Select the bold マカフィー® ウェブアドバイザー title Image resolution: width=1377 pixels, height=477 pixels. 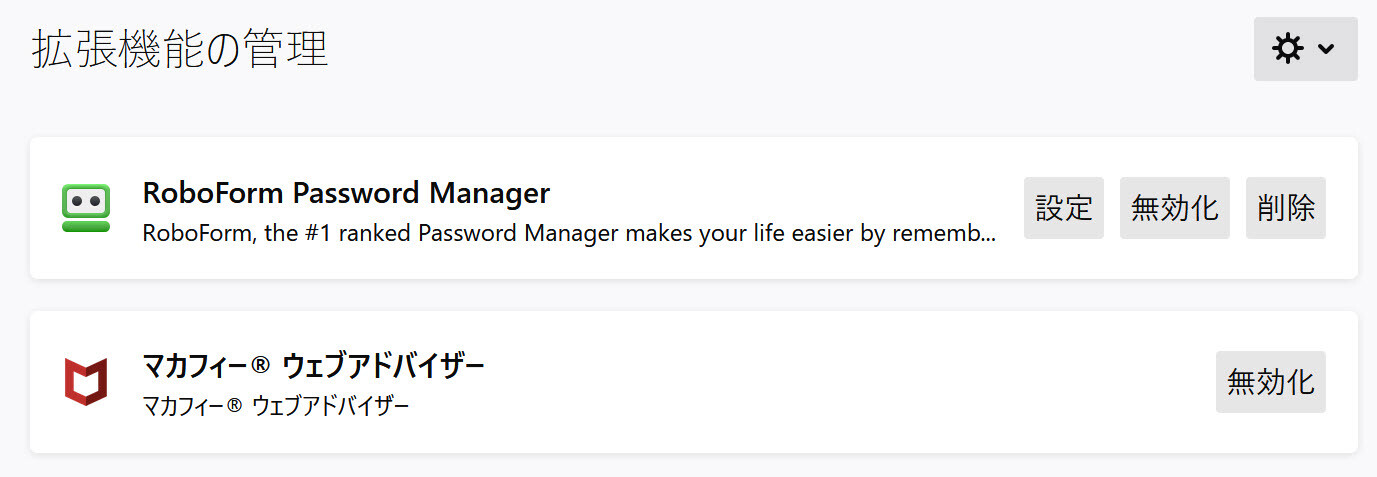pos(314,366)
